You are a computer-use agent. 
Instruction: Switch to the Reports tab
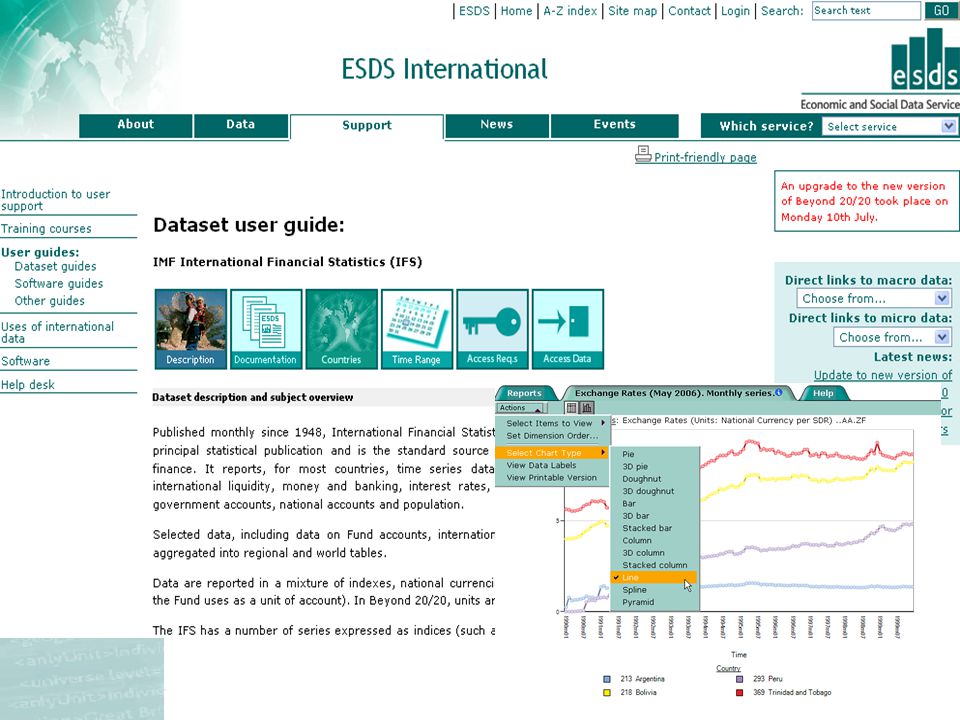click(x=524, y=393)
